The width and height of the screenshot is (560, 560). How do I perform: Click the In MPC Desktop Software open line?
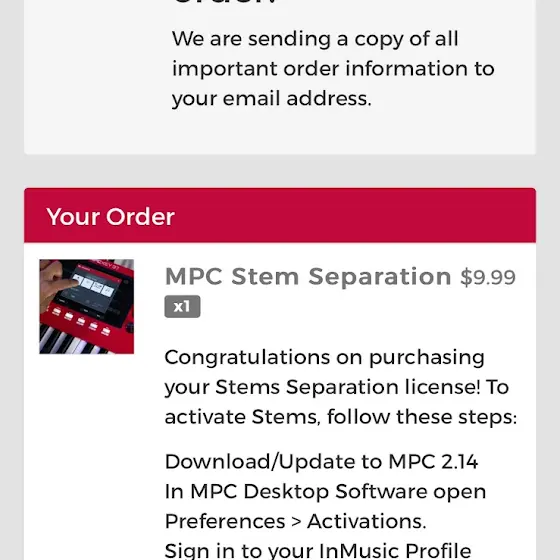[325, 492]
